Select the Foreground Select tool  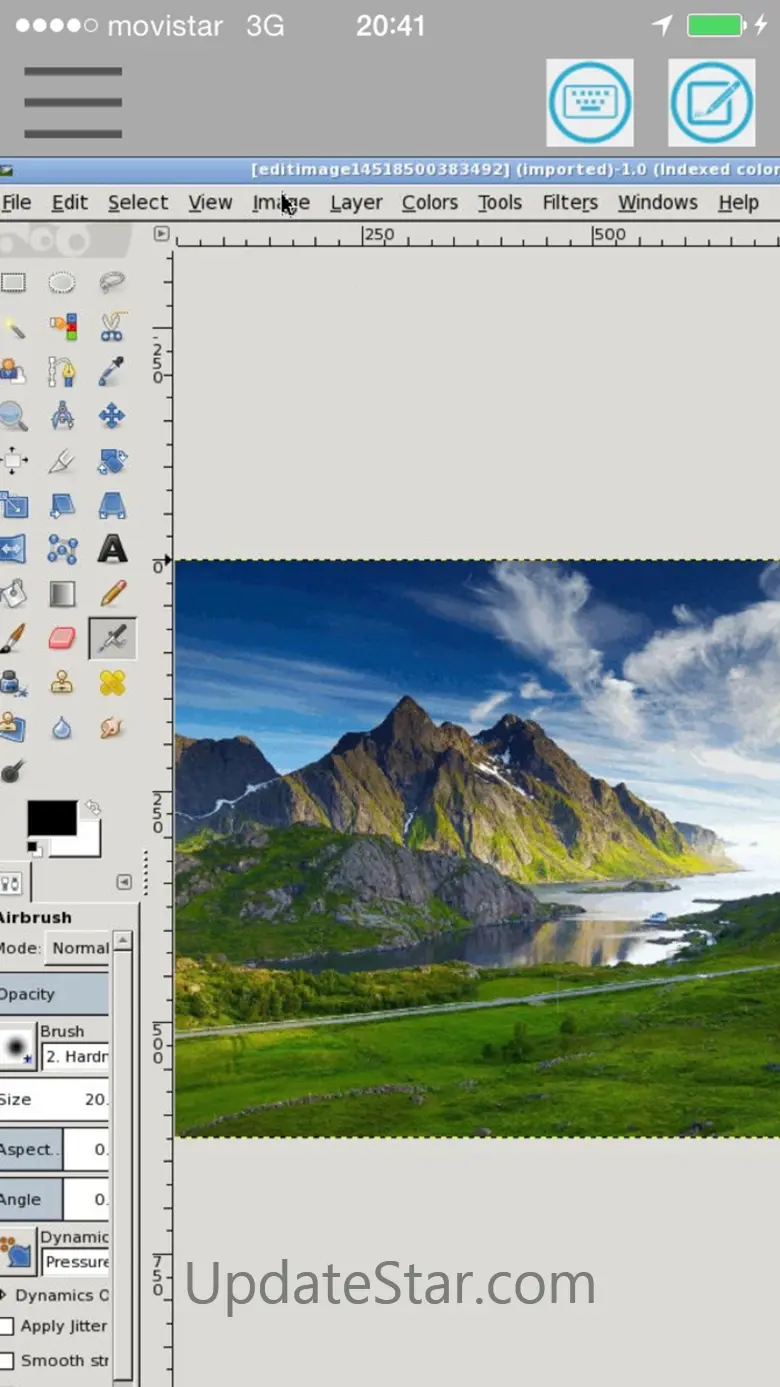12,371
